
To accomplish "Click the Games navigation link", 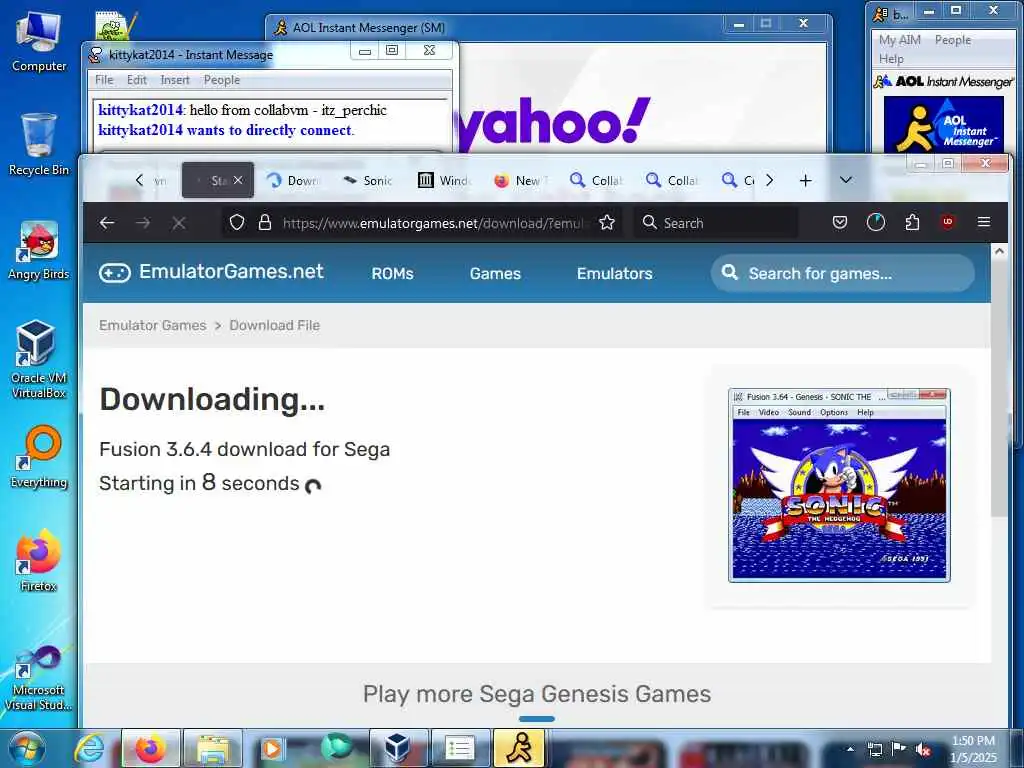I will pyautogui.click(x=495, y=274).
